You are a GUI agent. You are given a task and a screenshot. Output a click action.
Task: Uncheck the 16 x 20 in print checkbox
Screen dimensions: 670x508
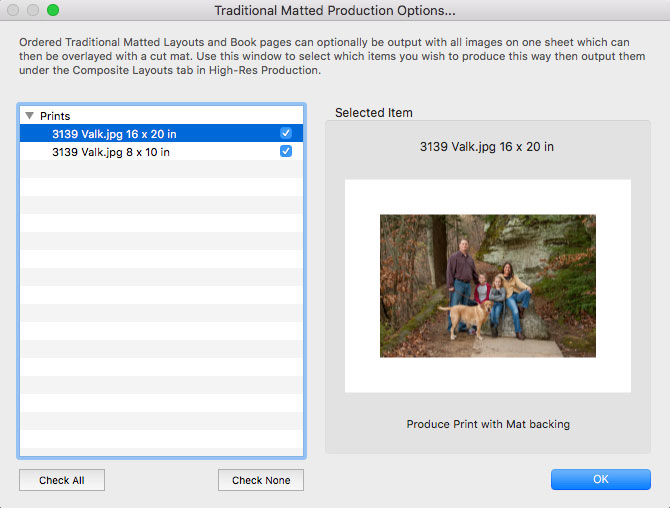(x=286, y=133)
